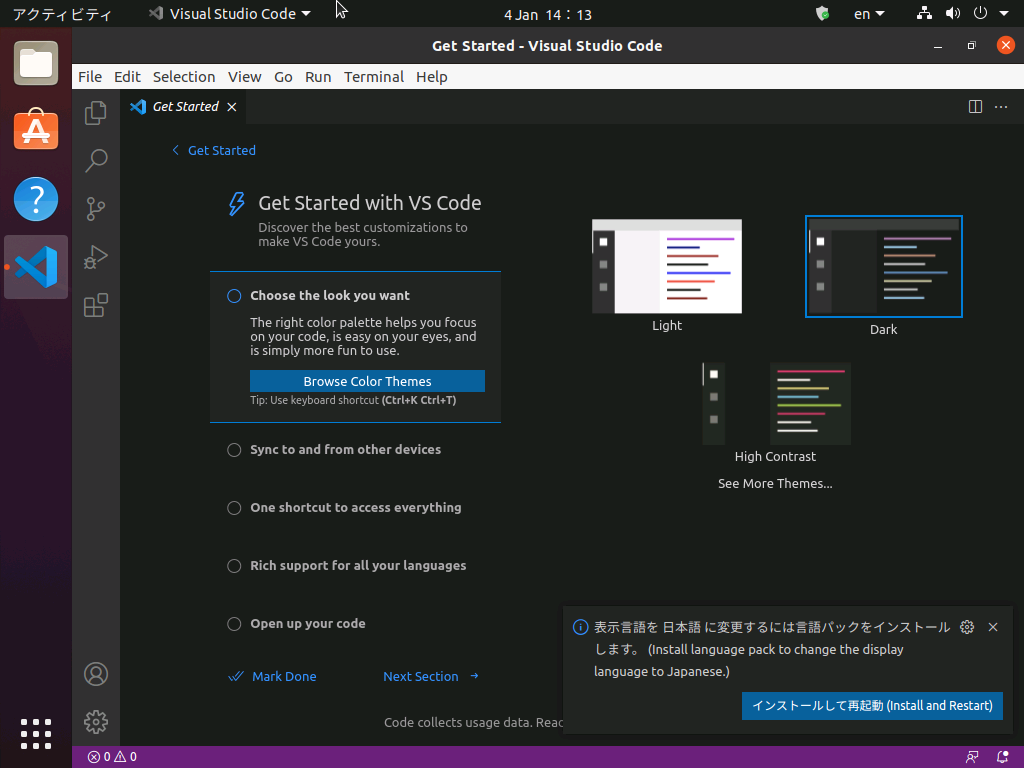Image resolution: width=1024 pixels, height=768 pixels.
Task: Dismiss the Japanese language pack notification
Action: click(993, 627)
